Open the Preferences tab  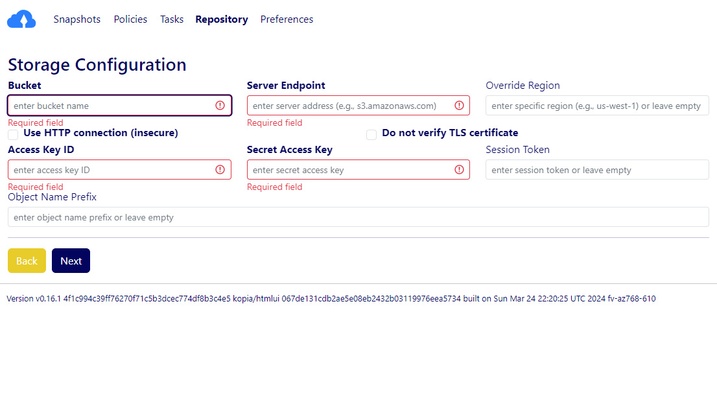286,19
